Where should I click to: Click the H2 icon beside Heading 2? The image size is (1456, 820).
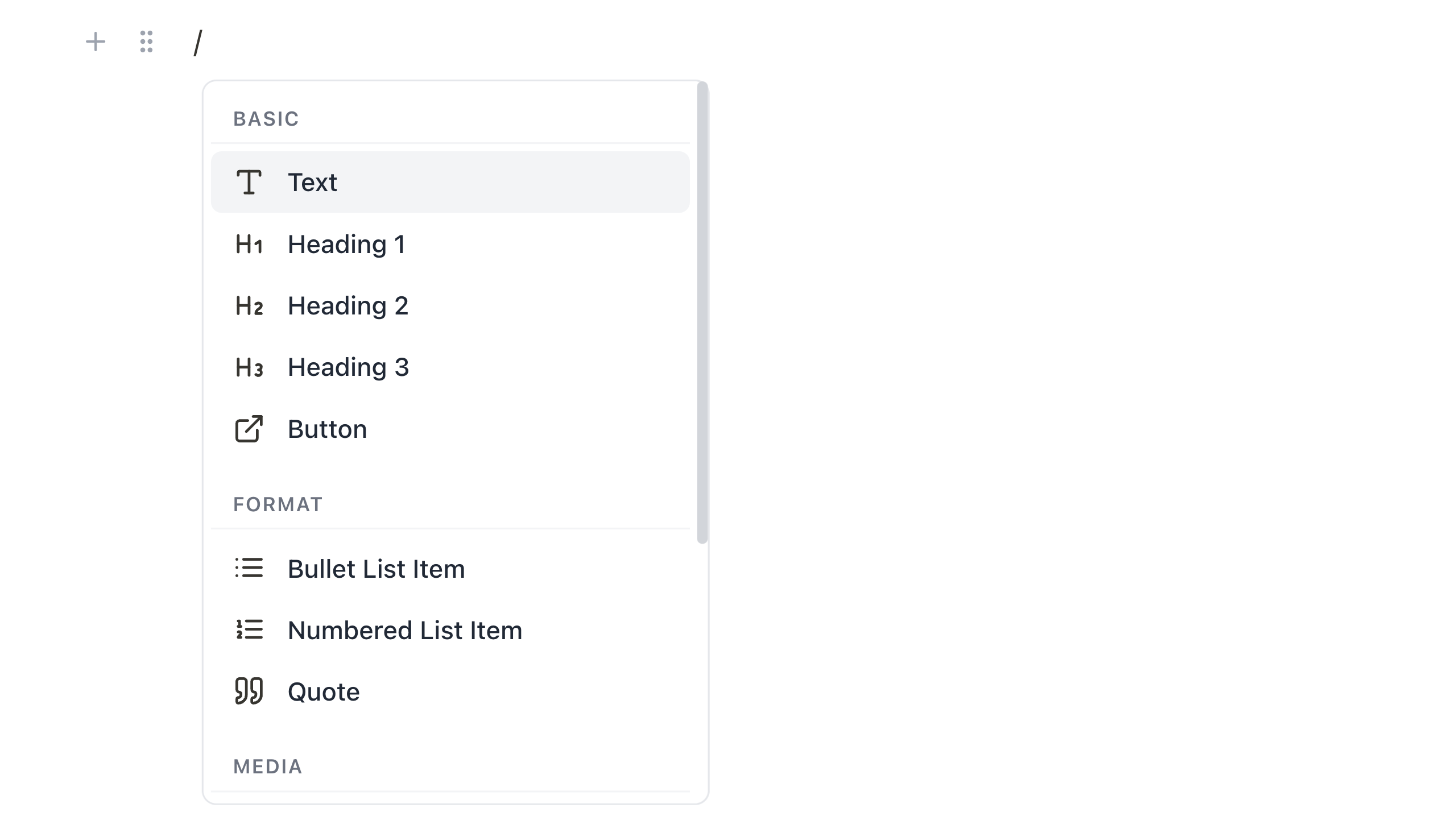(x=249, y=307)
